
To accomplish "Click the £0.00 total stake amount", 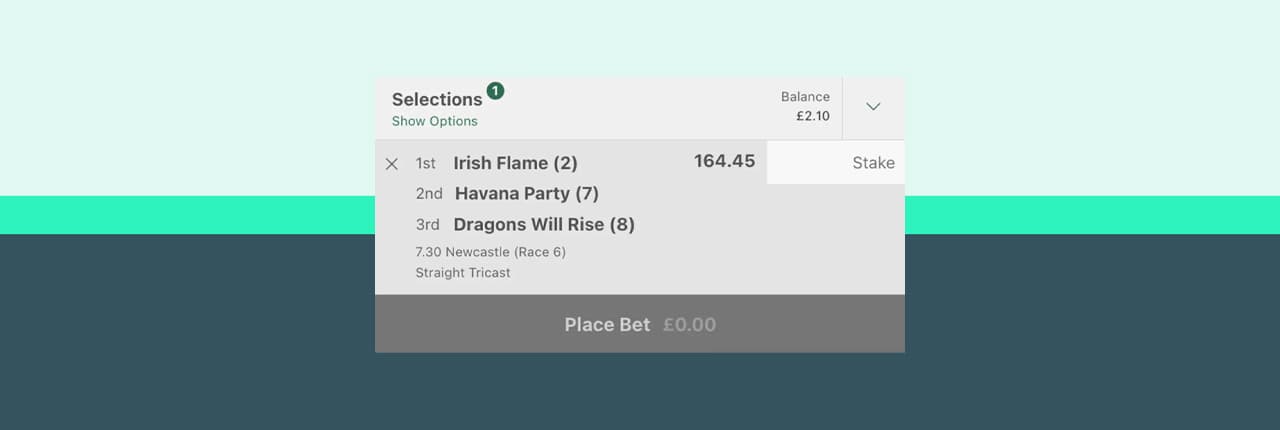I will click(689, 324).
